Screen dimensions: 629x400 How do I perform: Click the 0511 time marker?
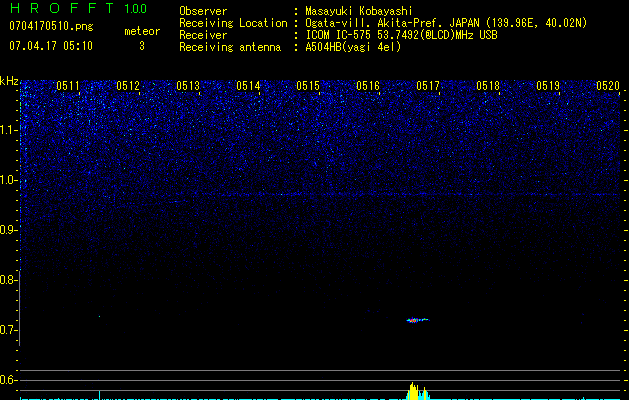[68, 86]
